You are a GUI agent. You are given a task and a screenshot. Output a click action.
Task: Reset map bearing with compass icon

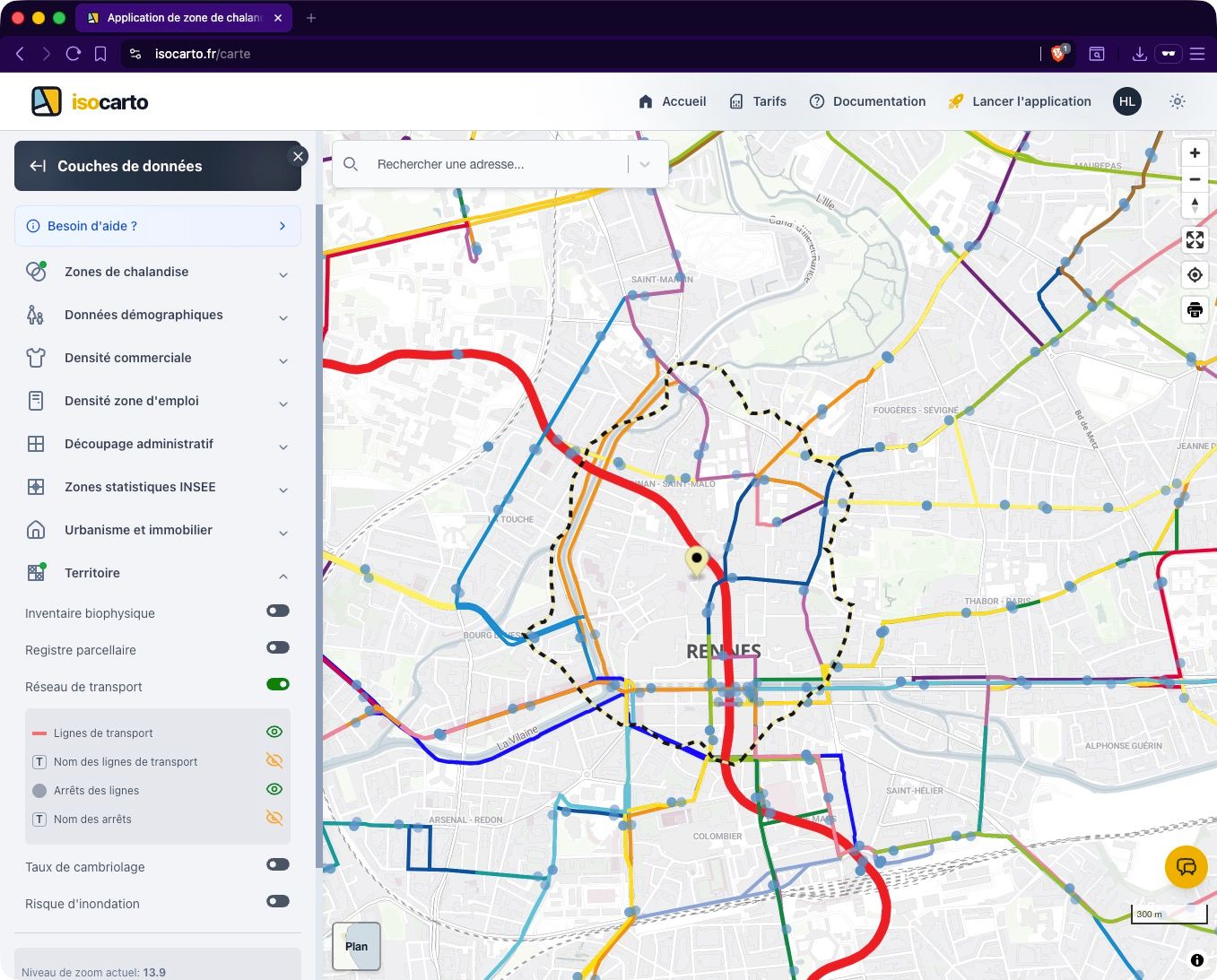coord(1195,205)
